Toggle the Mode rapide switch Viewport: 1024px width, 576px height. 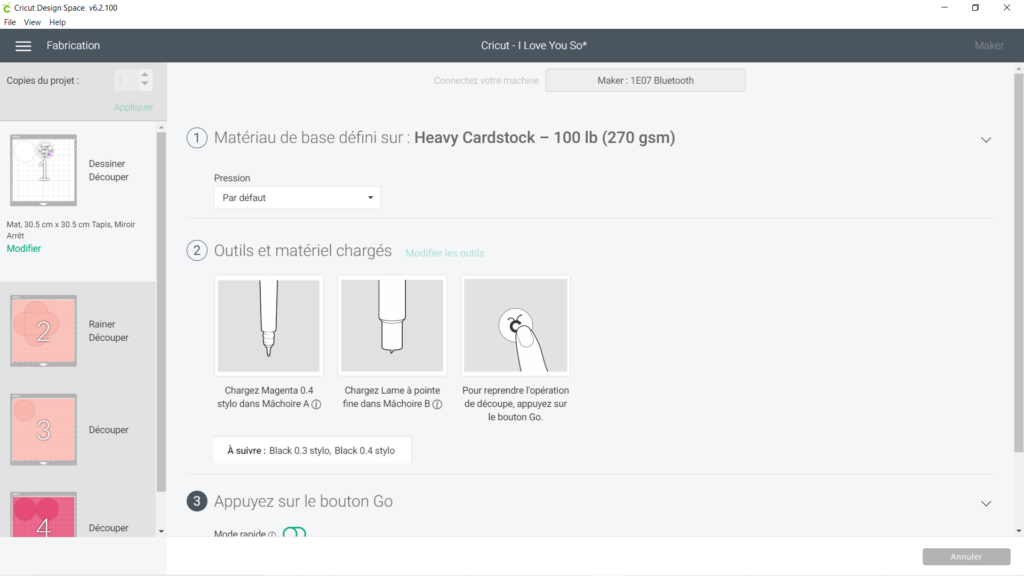tap(295, 533)
